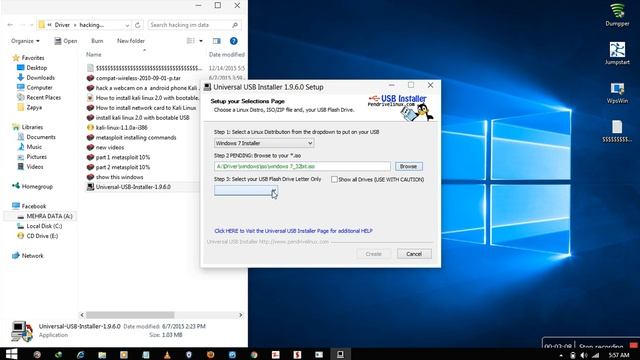Open File Explorer from the taskbar

[x=102, y=355]
